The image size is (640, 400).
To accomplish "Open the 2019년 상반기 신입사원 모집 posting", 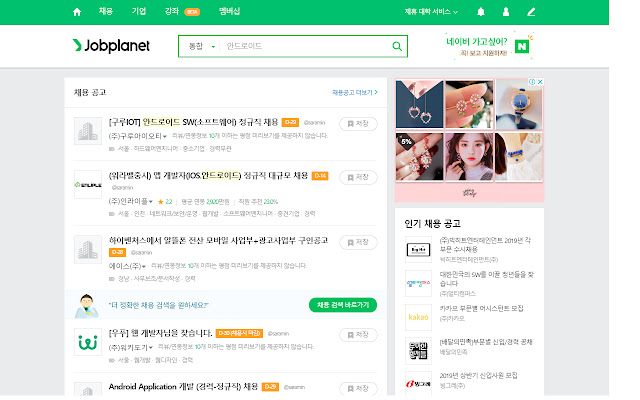I will (478, 376).
